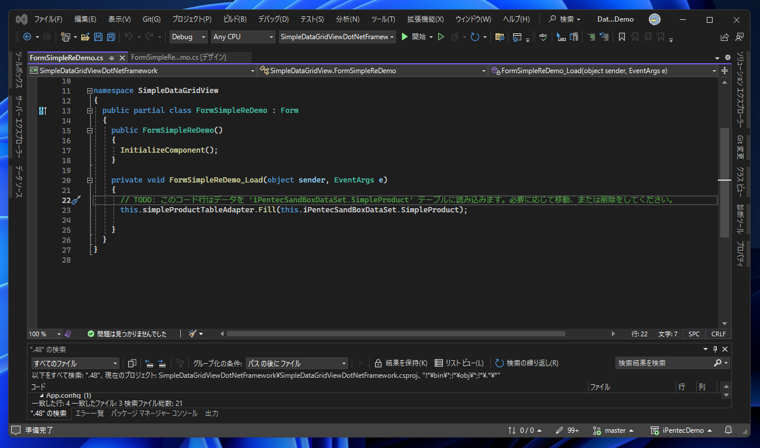
Task: Click the New Project toolbar icon
Action: (65, 37)
